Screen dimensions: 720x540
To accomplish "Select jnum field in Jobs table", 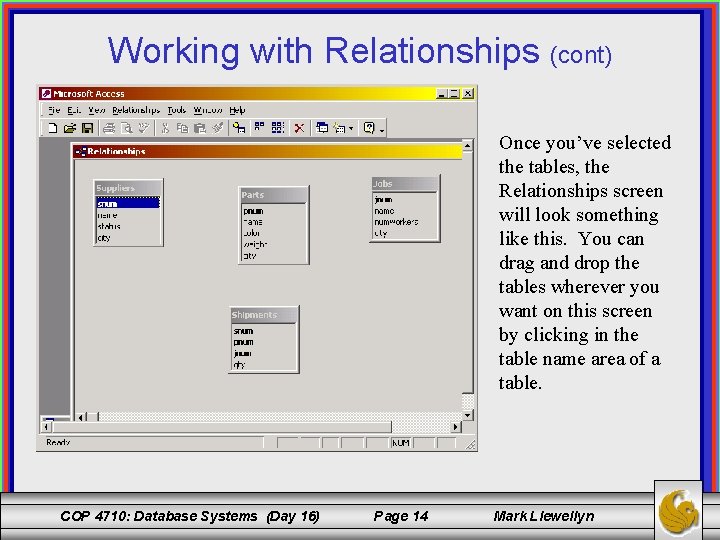I will coord(405,199).
